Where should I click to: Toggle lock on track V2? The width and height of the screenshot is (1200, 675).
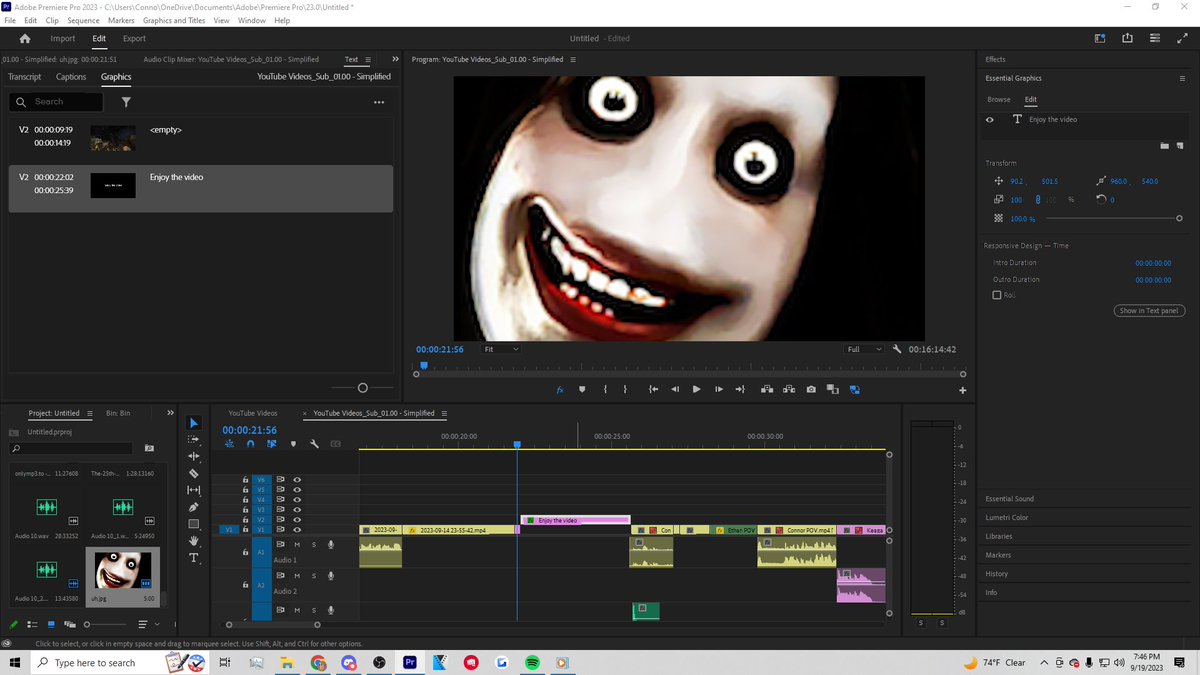[246, 520]
